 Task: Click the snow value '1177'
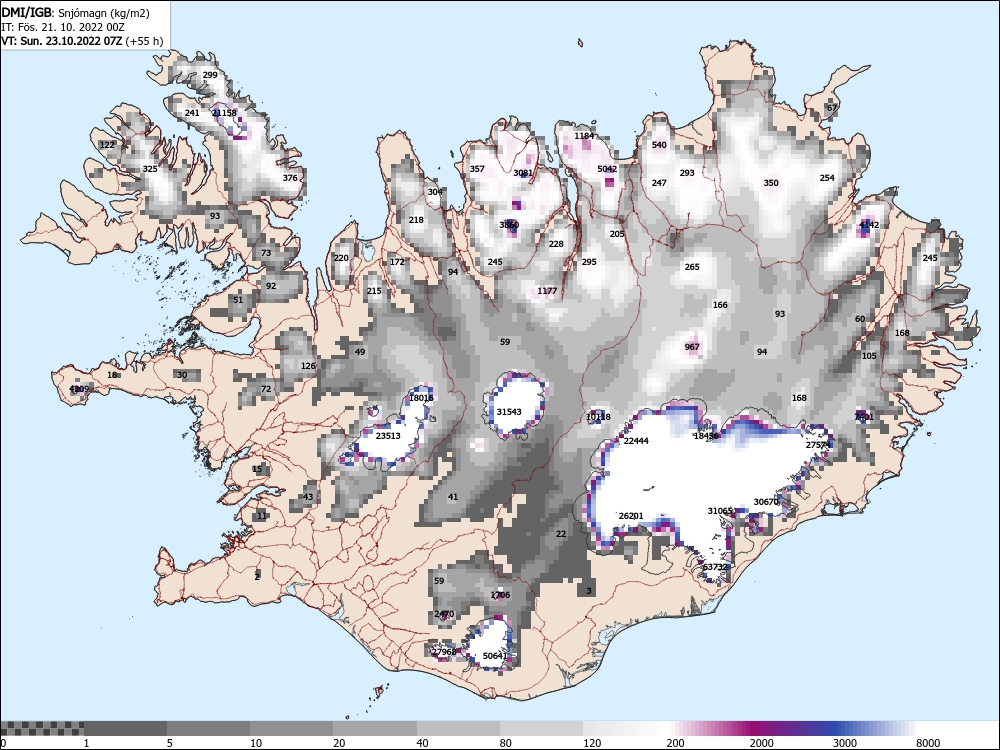[x=547, y=291]
